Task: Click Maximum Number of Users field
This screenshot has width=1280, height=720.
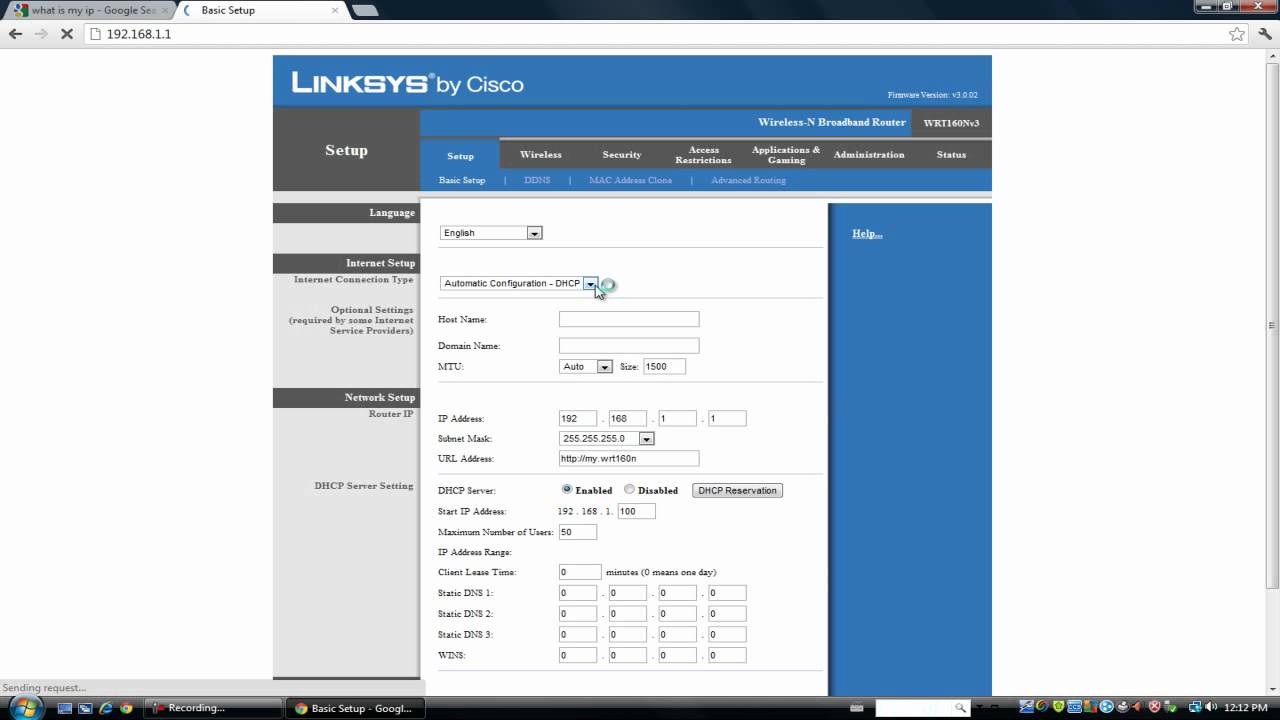Action: pyautogui.click(x=578, y=532)
